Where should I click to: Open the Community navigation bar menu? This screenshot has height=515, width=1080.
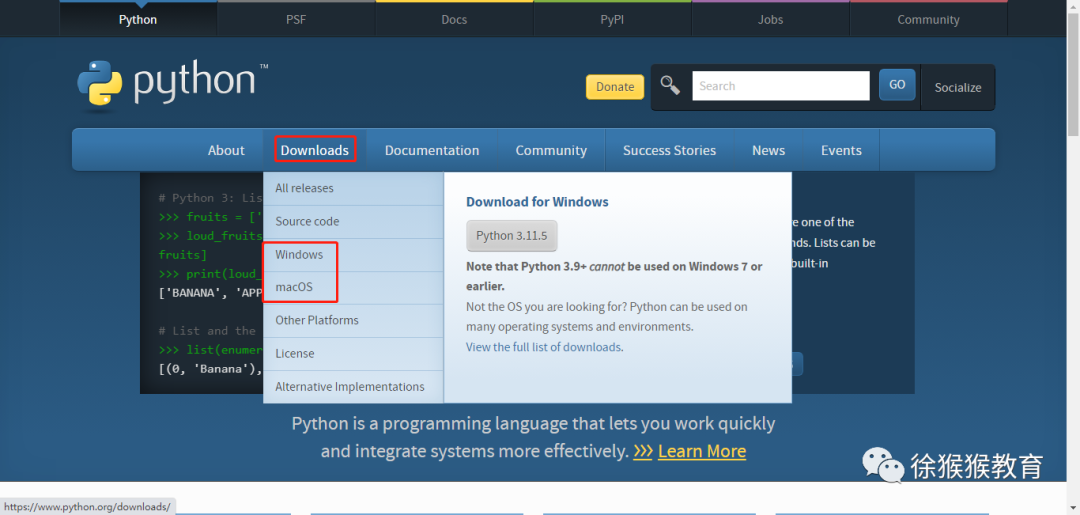(551, 150)
